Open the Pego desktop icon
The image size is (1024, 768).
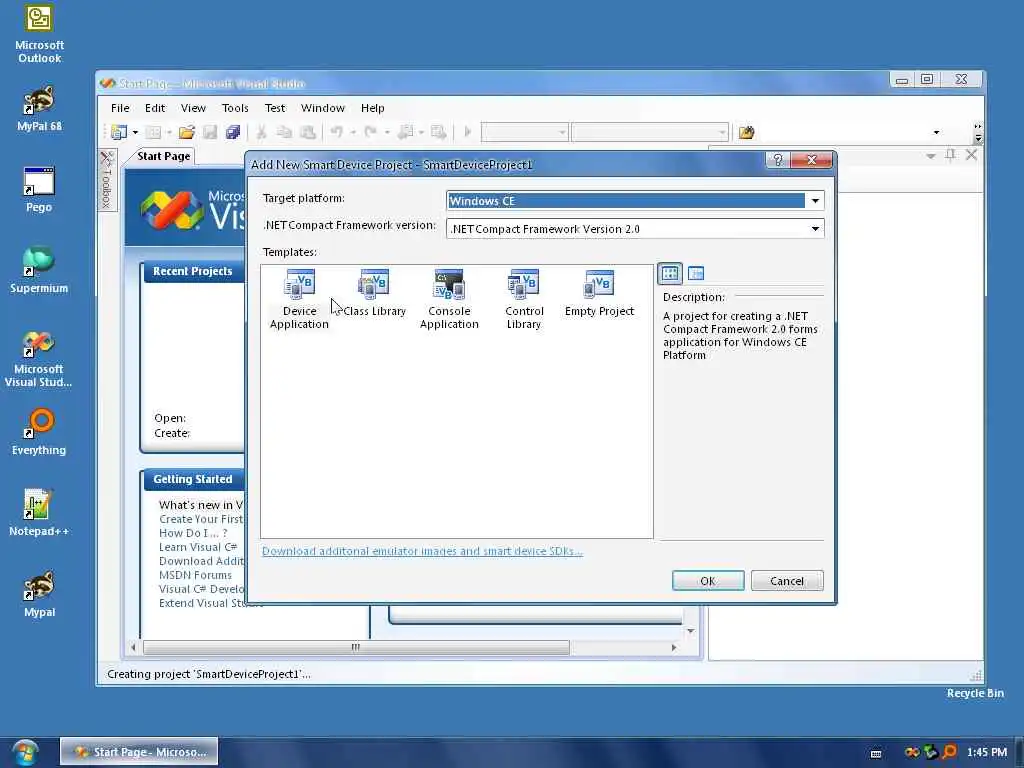(x=39, y=190)
